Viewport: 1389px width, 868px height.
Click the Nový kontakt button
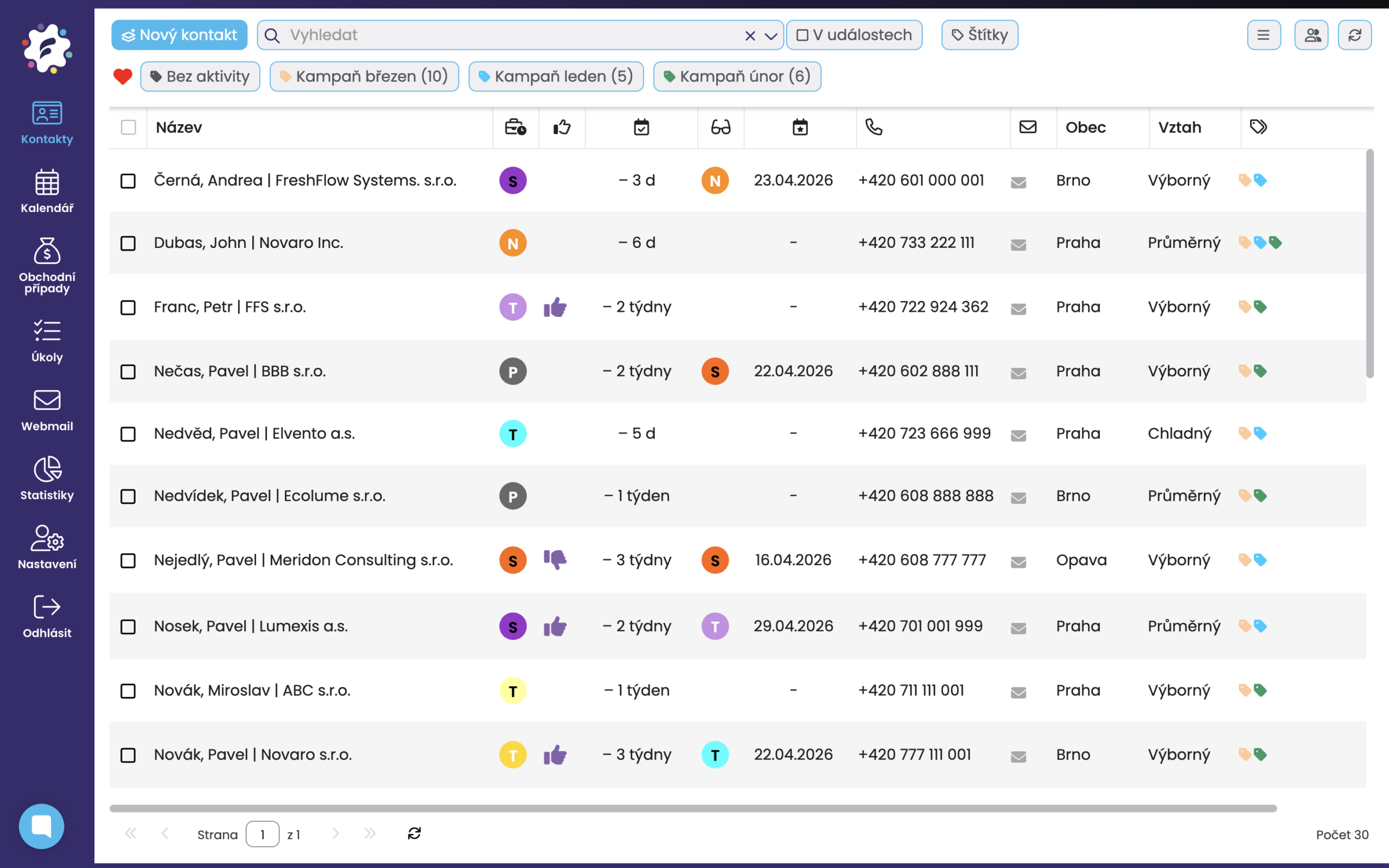(x=179, y=35)
